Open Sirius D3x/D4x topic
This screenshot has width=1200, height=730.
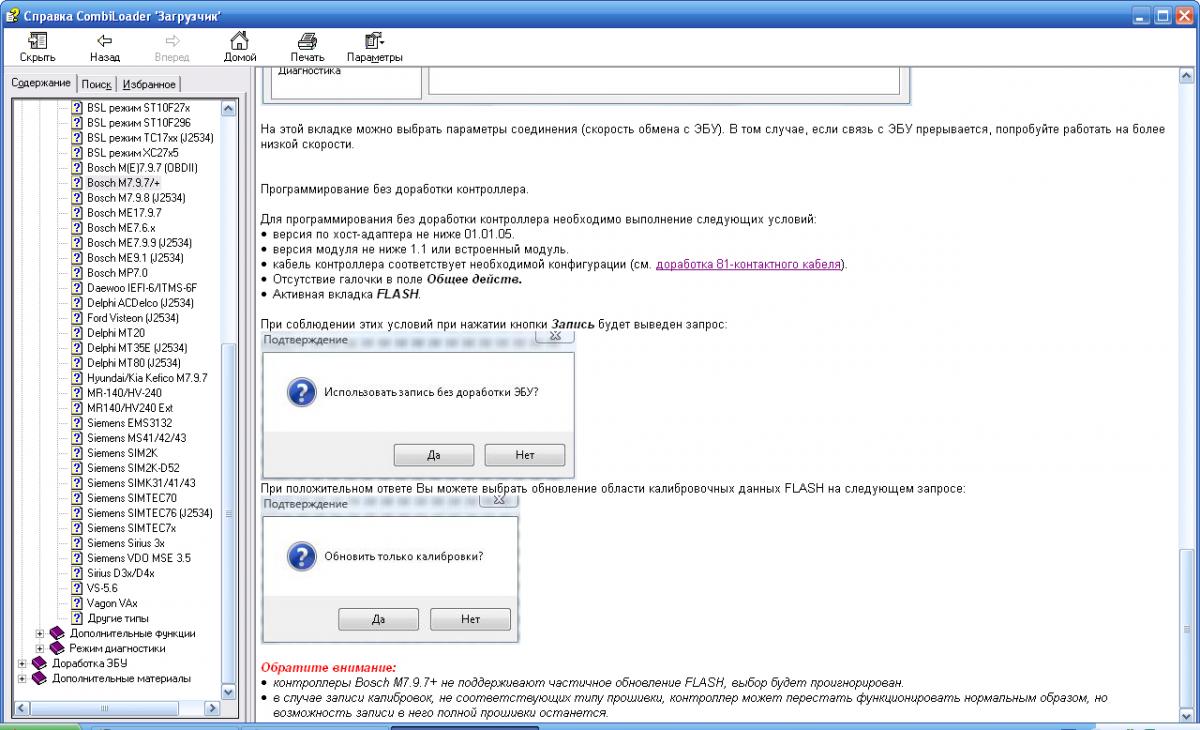coord(121,572)
